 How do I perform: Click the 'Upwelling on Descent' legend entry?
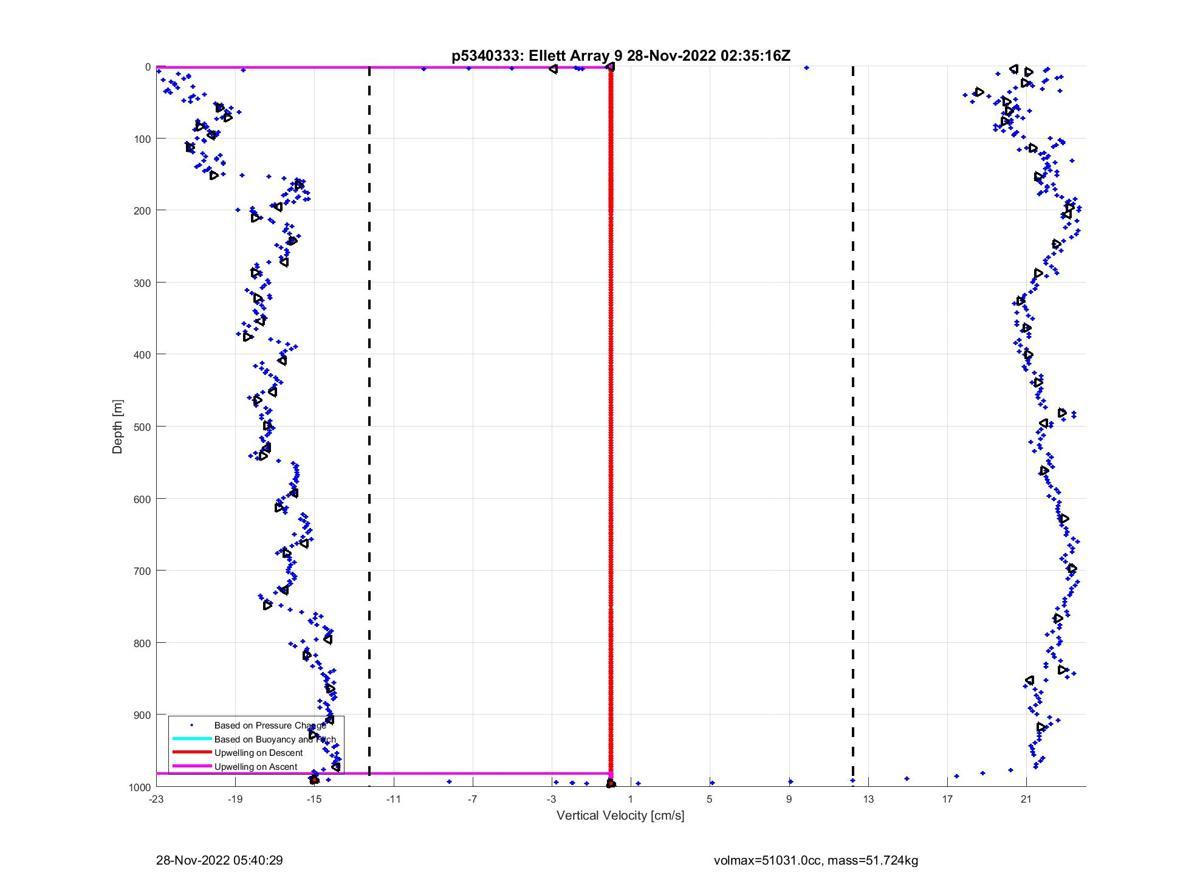click(x=258, y=753)
